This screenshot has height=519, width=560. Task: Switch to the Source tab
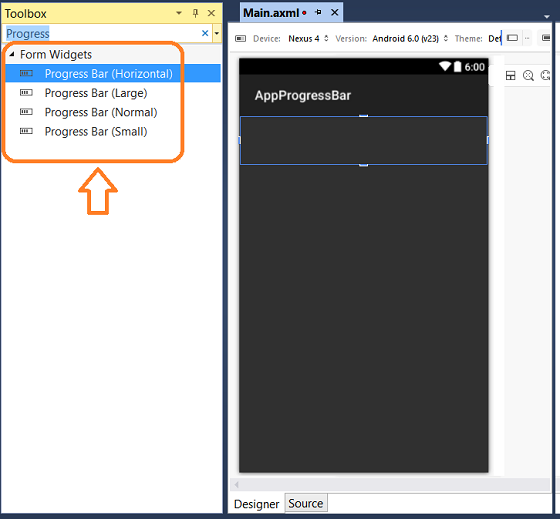306,503
